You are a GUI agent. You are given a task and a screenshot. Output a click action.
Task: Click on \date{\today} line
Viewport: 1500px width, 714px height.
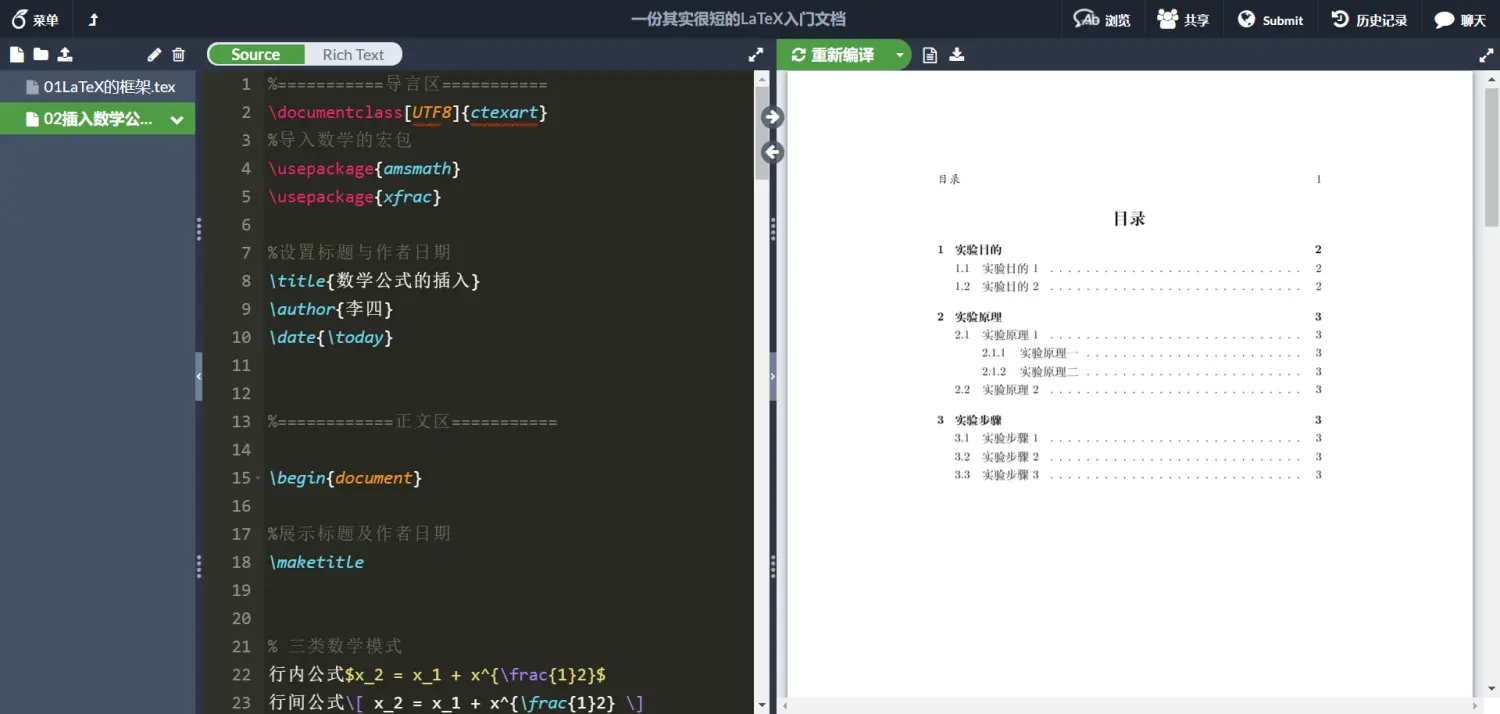pos(331,337)
